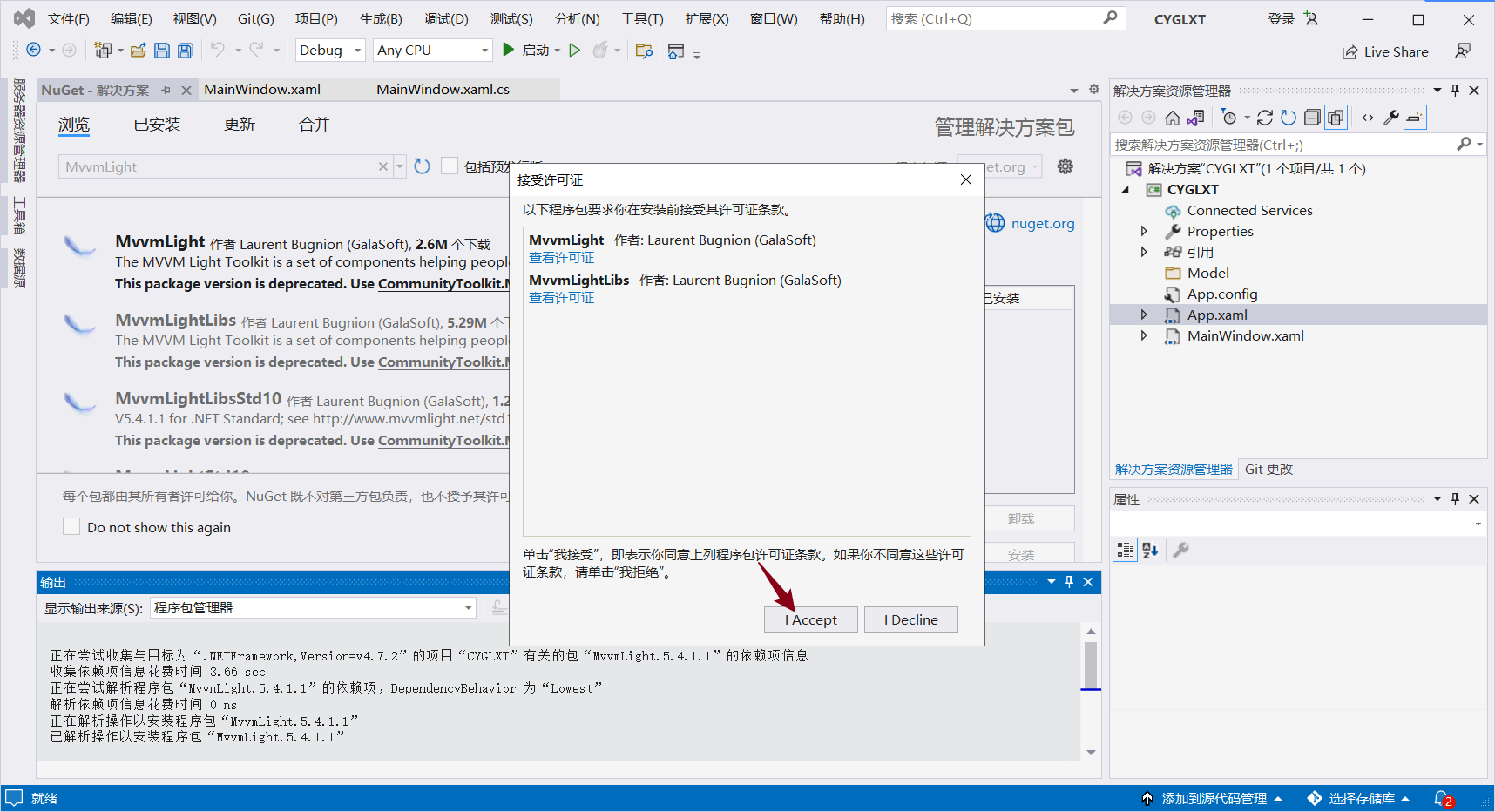Open 文件(F) menu
The image size is (1495, 812).
click(x=68, y=18)
